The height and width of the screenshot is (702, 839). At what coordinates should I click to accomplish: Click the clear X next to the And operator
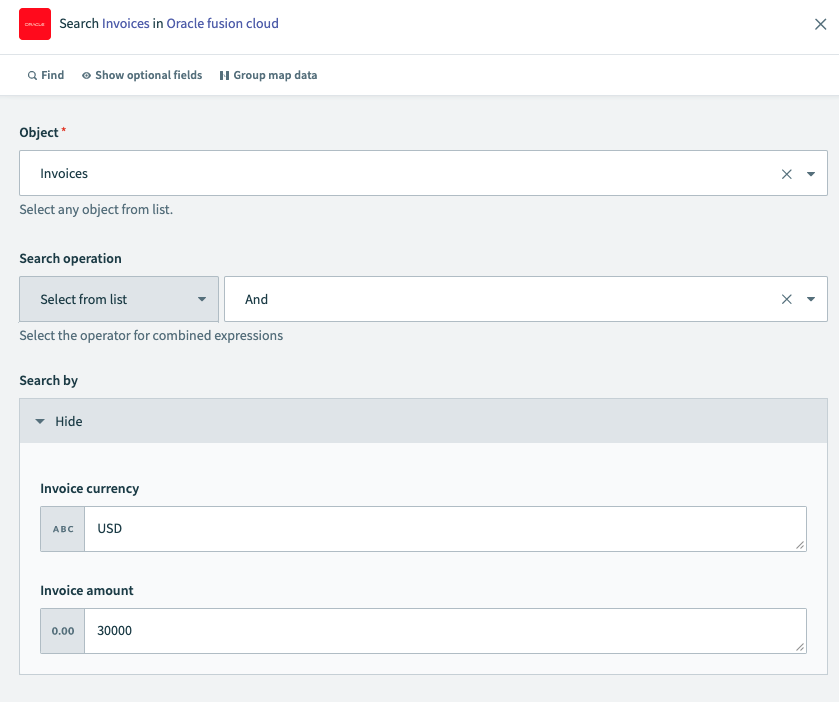tap(788, 298)
